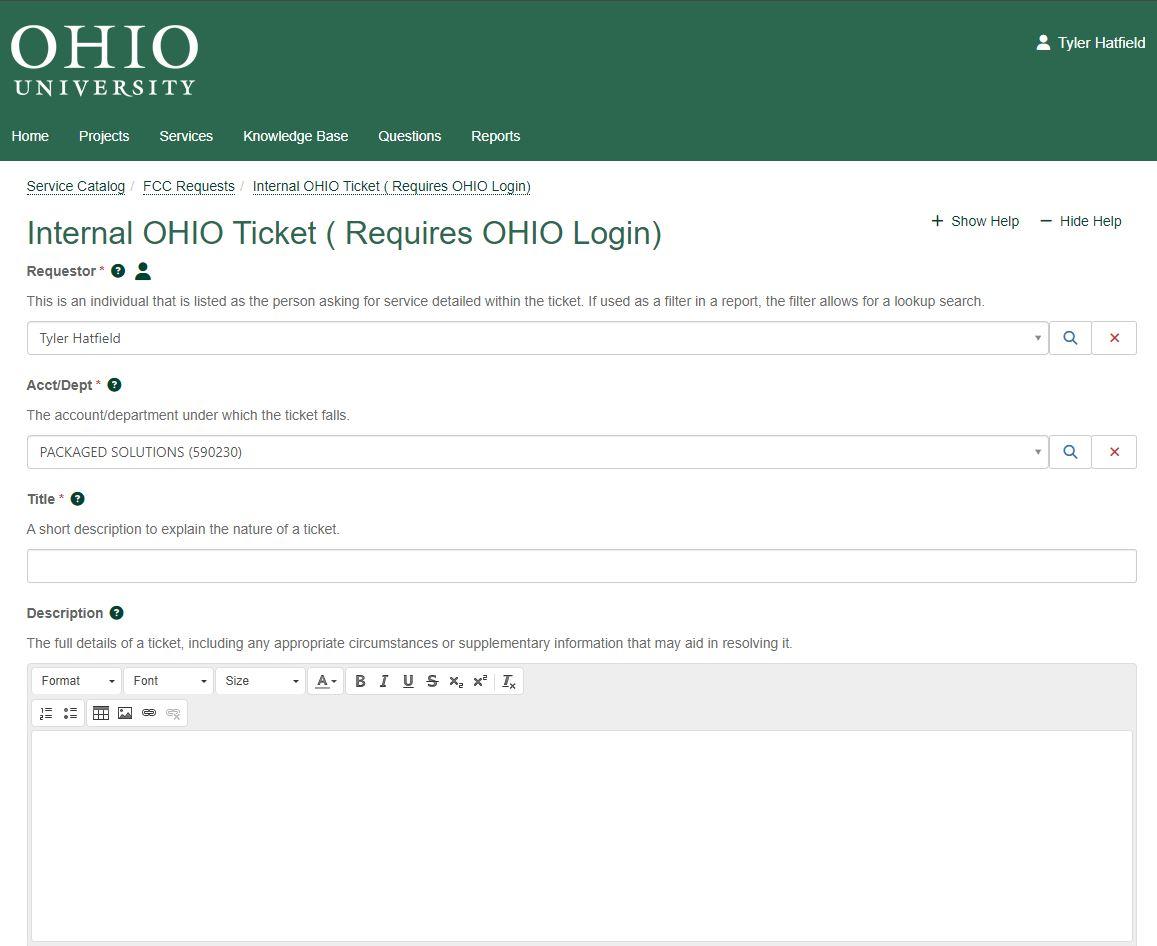This screenshot has width=1157, height=946.
Task: Open the Knowledge Base menu
Action: click(x=295, y=136)
